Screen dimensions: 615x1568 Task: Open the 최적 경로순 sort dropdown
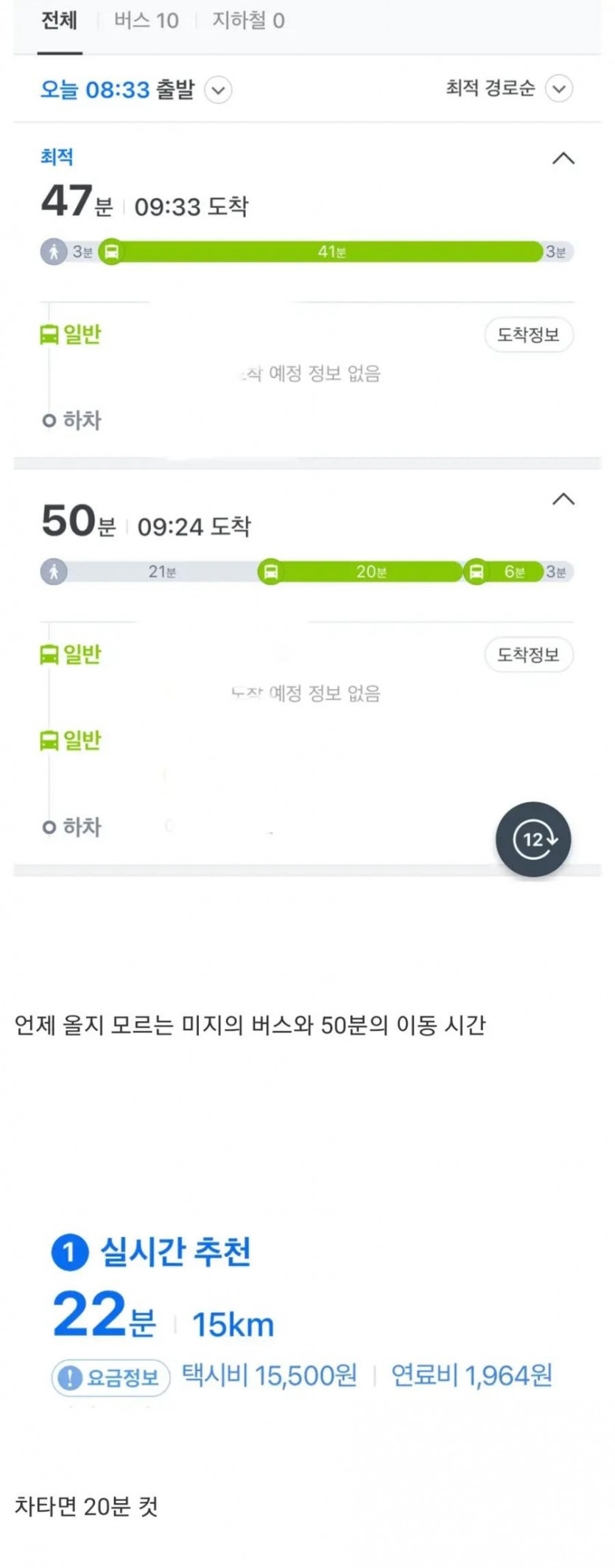(x=559, y=89)
